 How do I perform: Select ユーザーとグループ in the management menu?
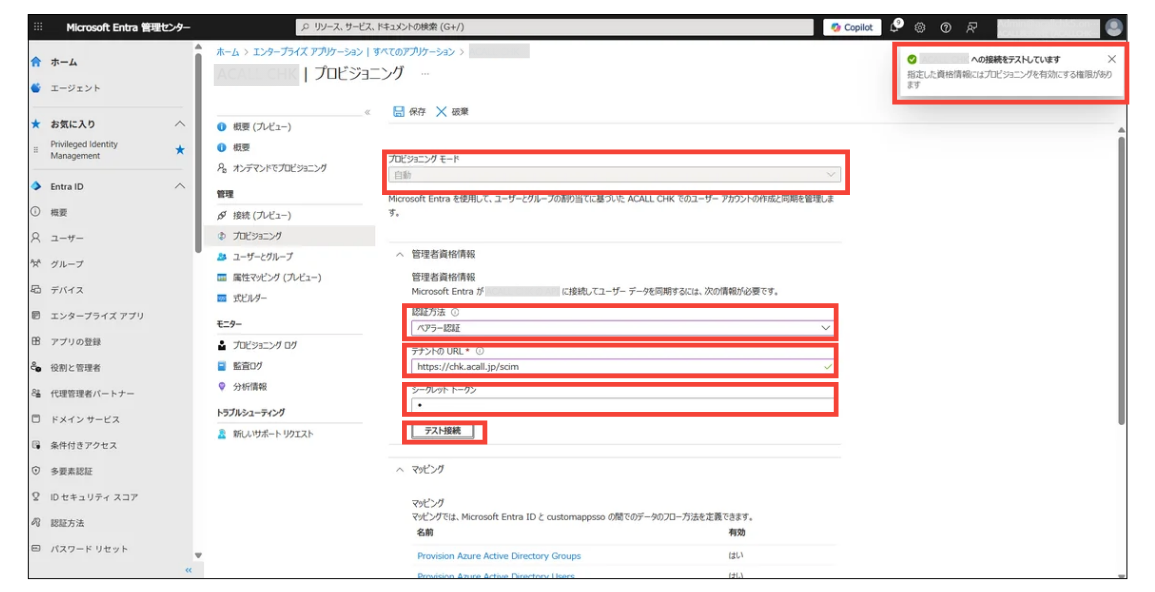pyautogui.click(x=262, y=257)
